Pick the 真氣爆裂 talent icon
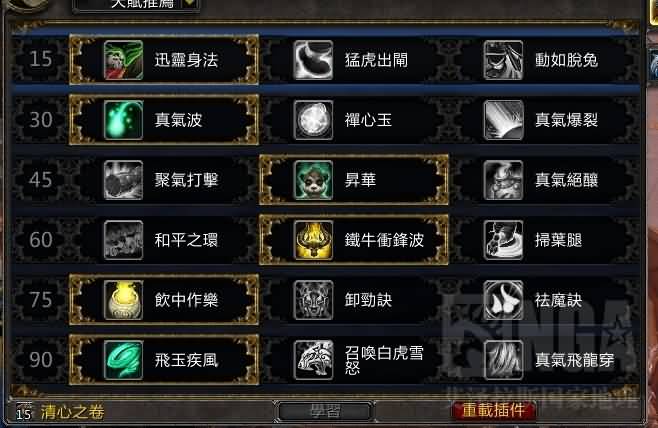The width and height of the screenshot is (658, 428). click(503, 120)
